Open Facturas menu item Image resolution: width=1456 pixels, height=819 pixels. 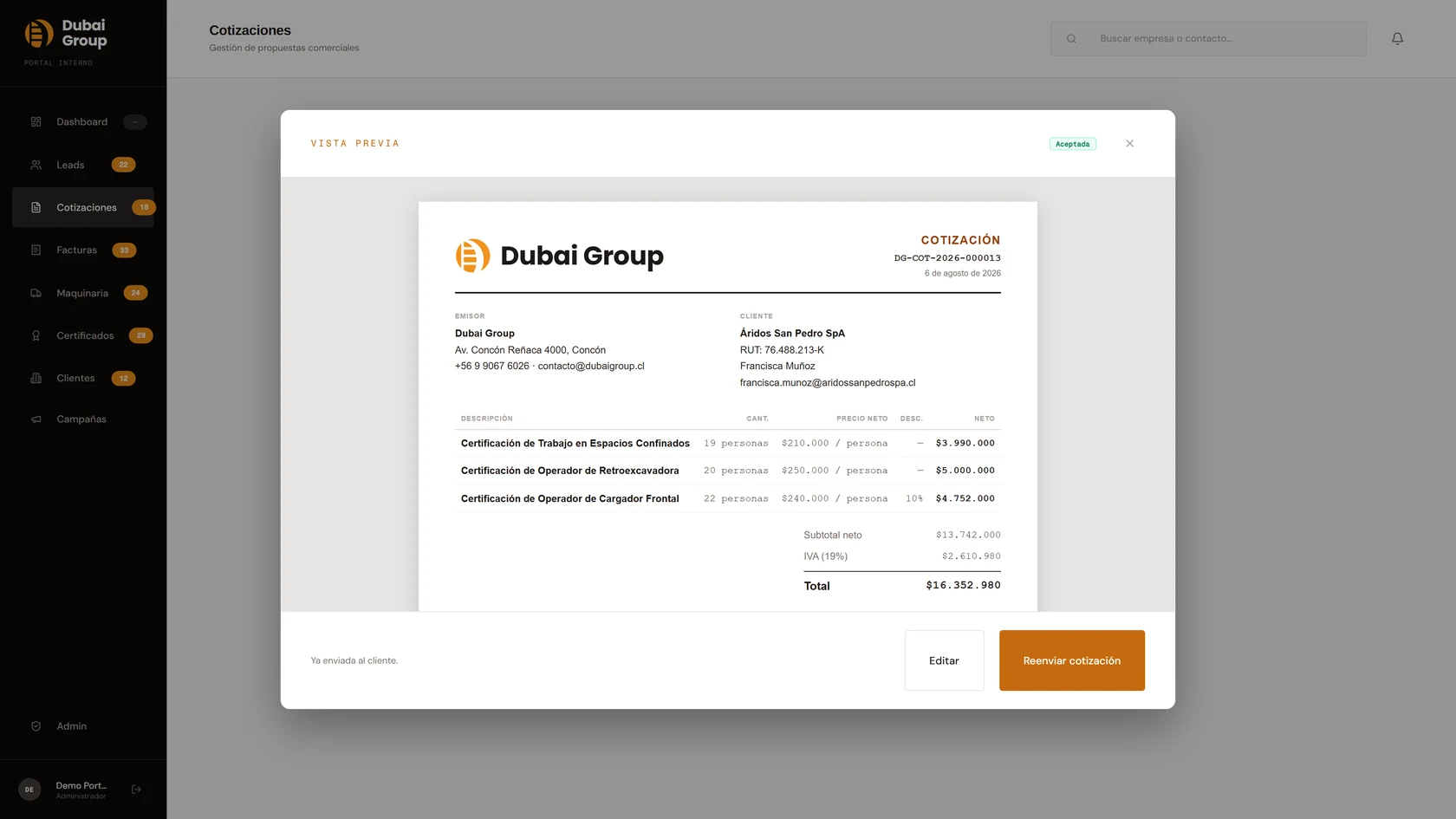pos(83,250)
